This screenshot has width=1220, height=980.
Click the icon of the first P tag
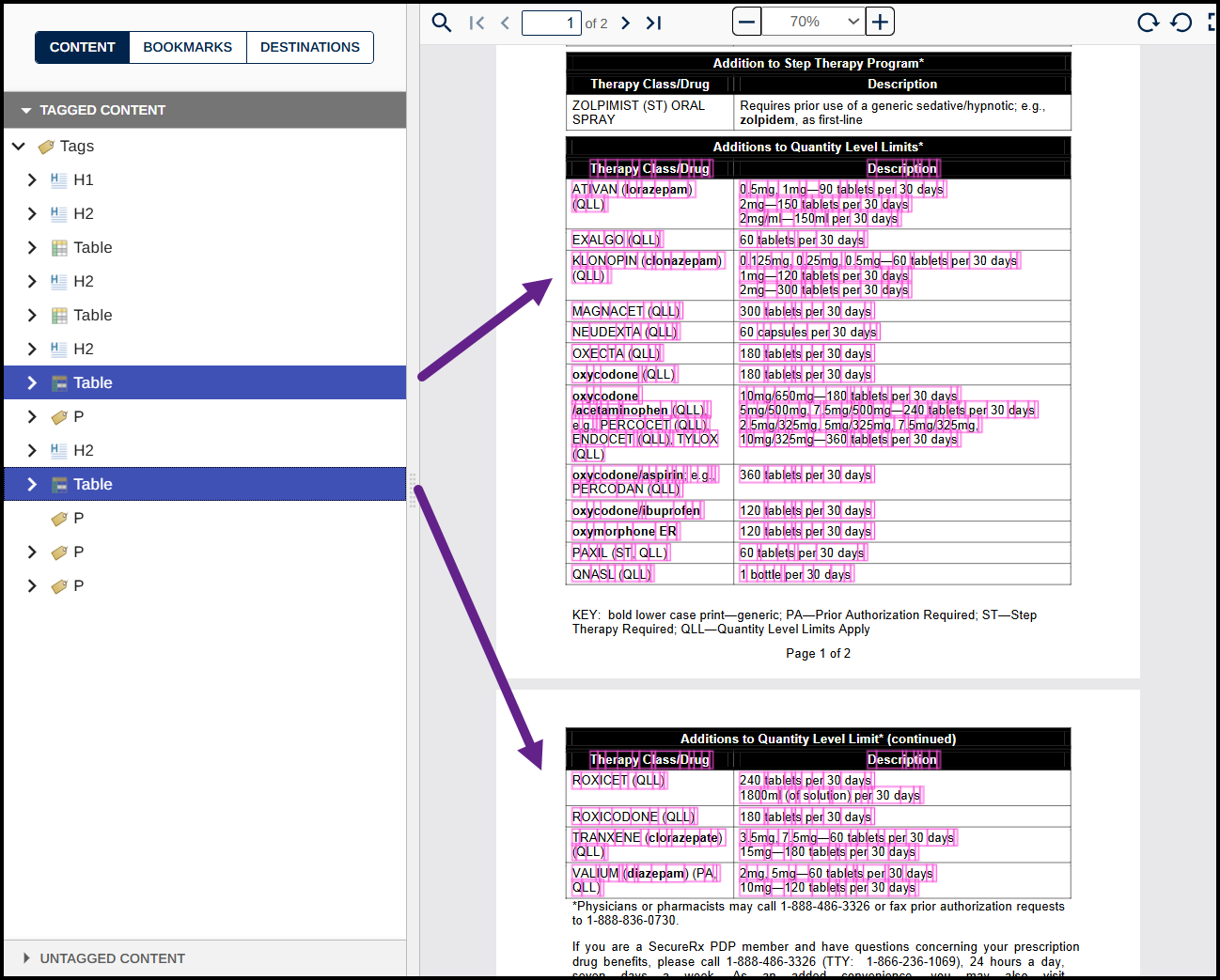[x=59, y=417]
